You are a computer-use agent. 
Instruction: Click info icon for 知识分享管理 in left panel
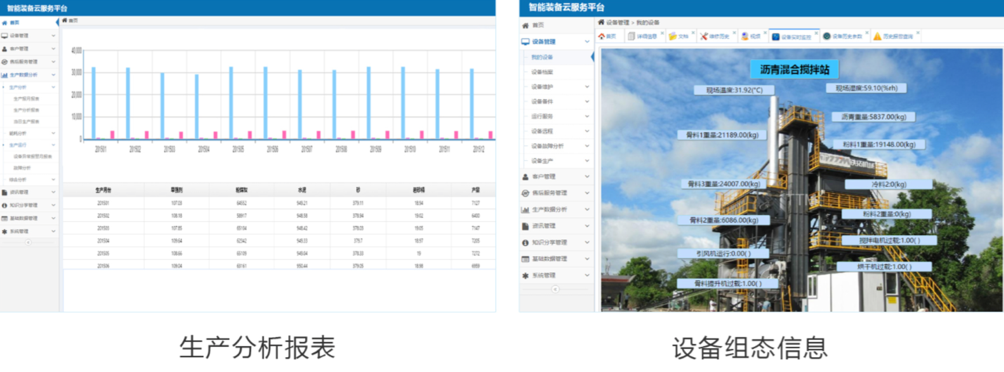[4, 206]
